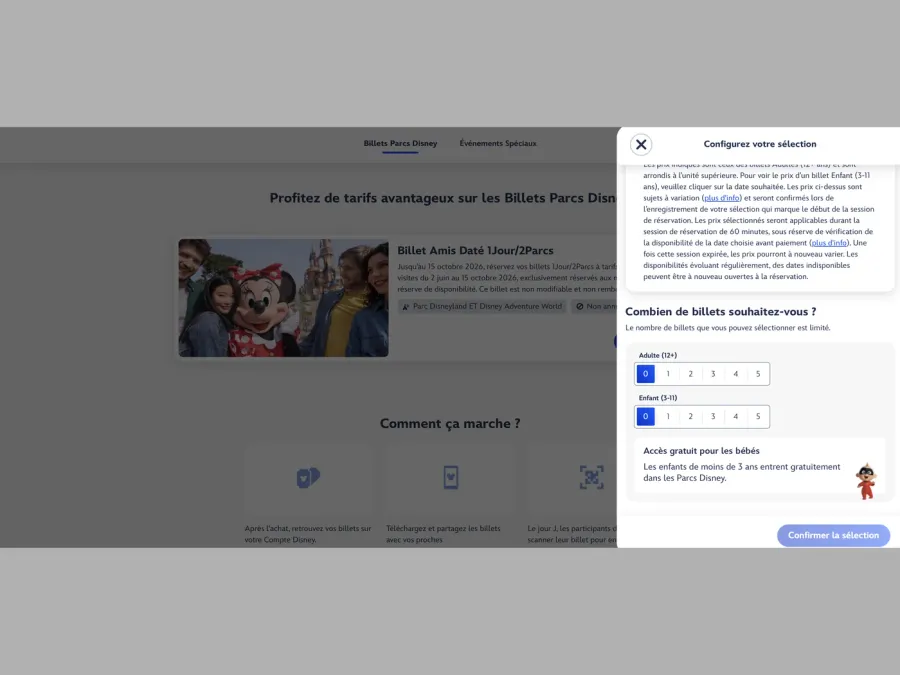Choose 2 tickets for Adulte (12+)
Image resolution: width=900 pixels, height=675 pixels.
690,374
